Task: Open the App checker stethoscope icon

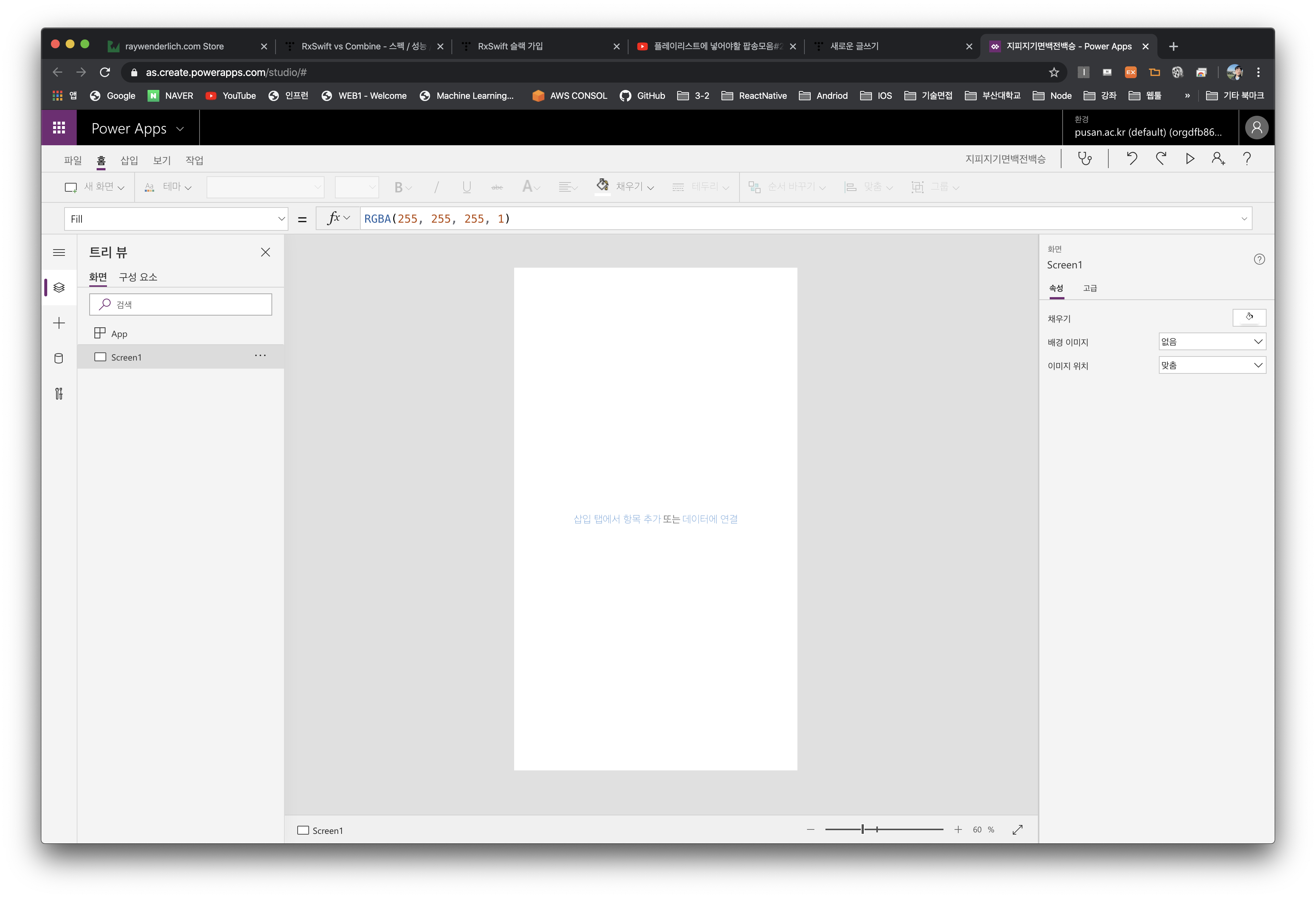Action: pos(1084,159)
